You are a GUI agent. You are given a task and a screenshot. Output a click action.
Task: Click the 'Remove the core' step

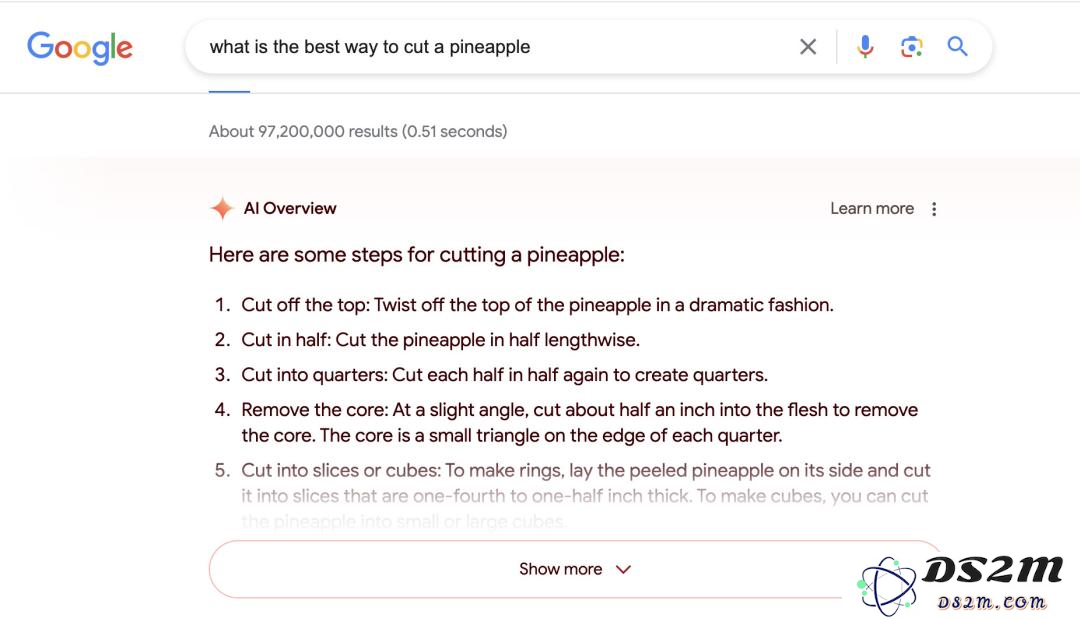pyautogui.click(x=579, y=423)
